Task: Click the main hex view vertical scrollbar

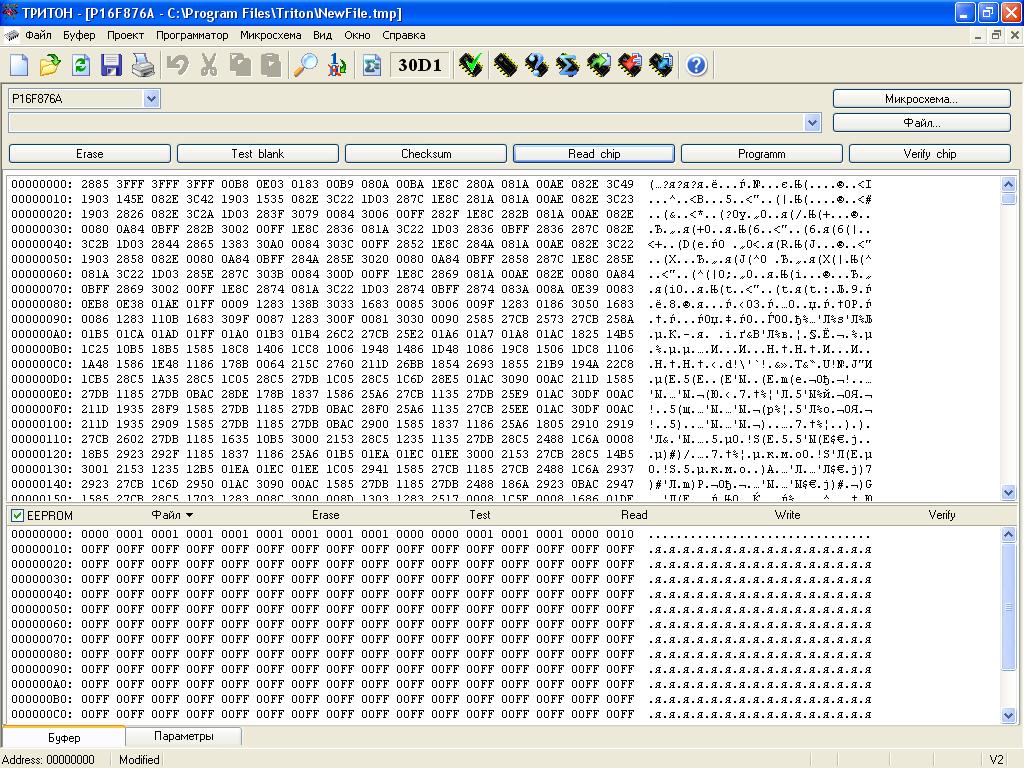Action: (x=1008, y=340)
